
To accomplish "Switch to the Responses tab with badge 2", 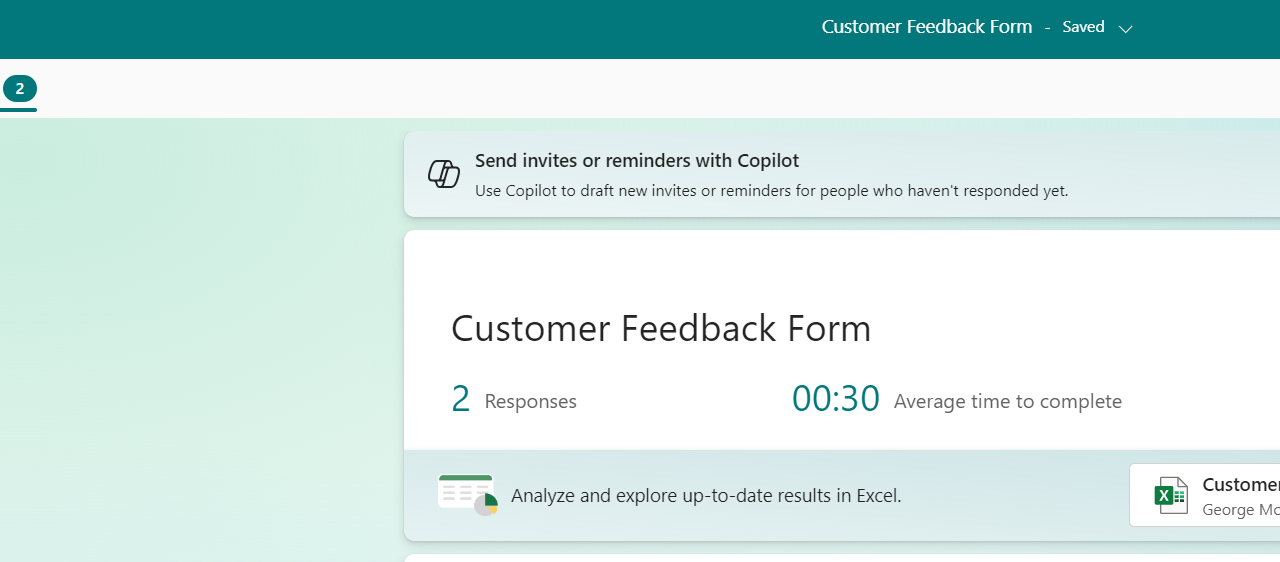I will (19, 89).
